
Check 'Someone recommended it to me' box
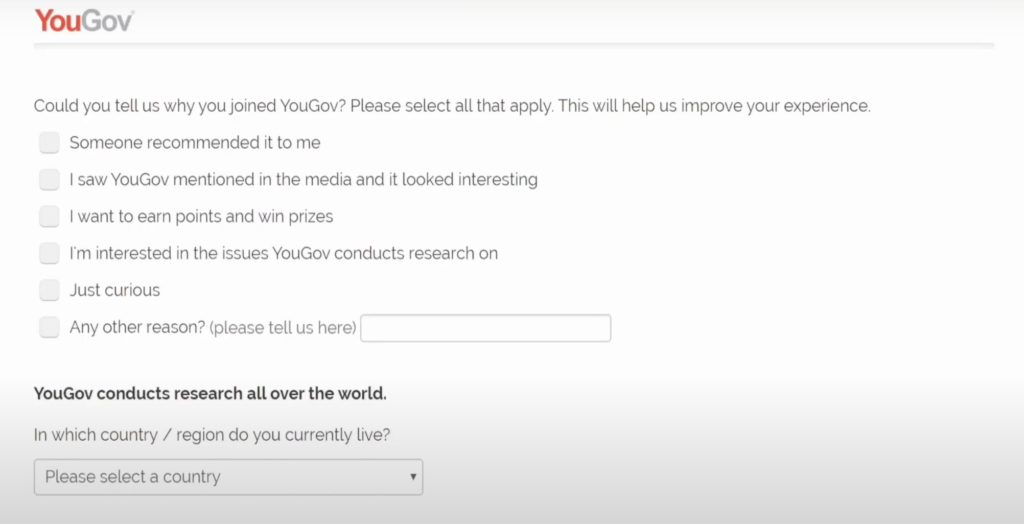click(49, 142)
